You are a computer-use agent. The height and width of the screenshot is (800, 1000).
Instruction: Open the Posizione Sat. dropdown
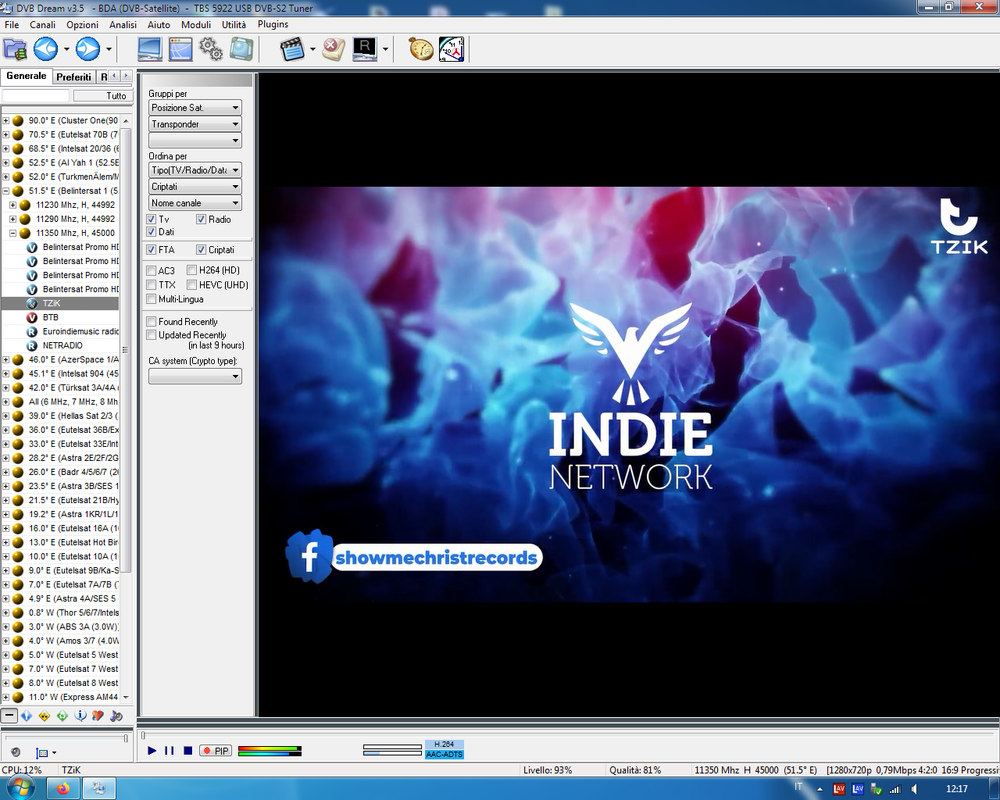click(195, 107)
